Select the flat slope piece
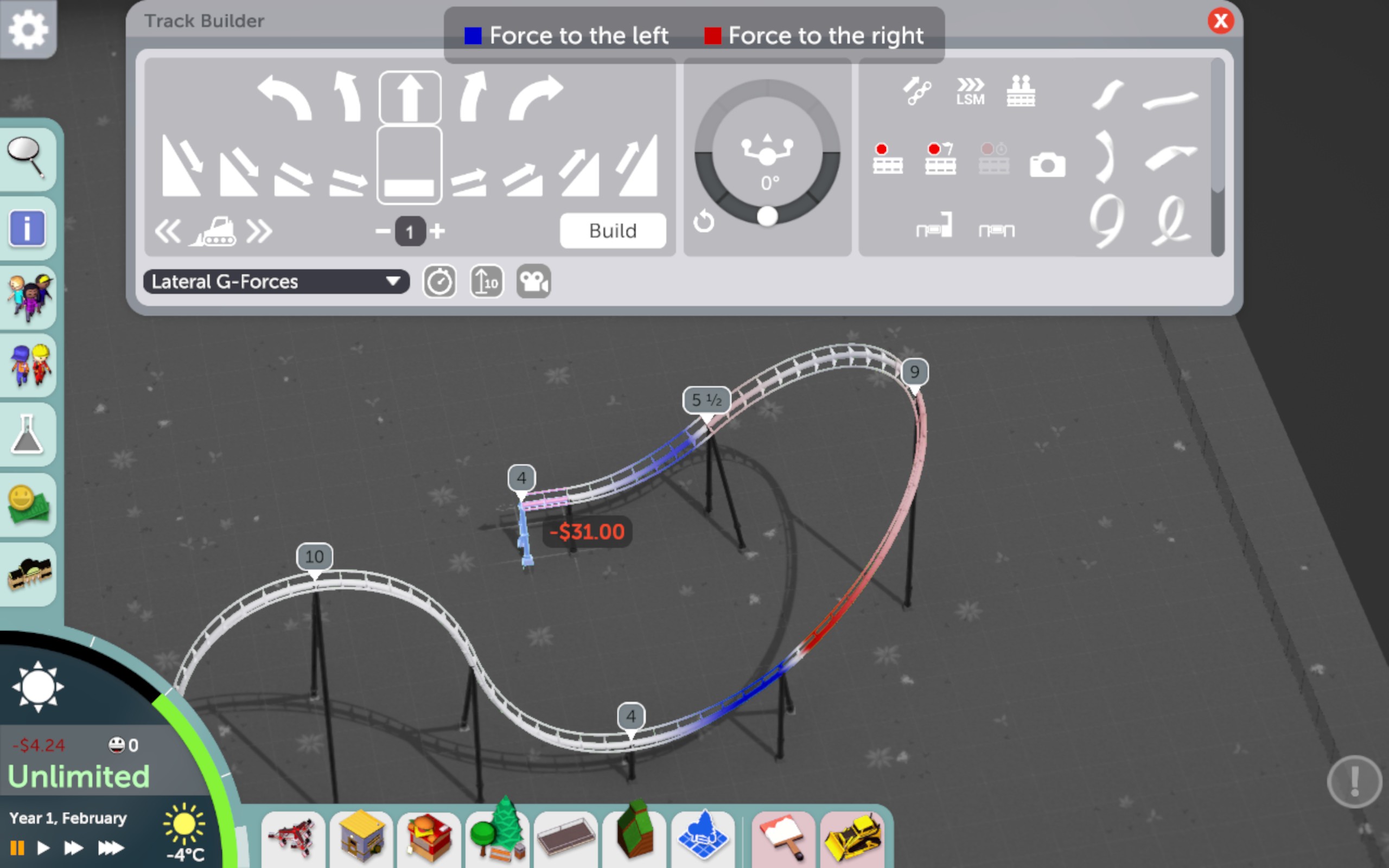This screenshot has width=1389, height=868. (x=409, y=167)
